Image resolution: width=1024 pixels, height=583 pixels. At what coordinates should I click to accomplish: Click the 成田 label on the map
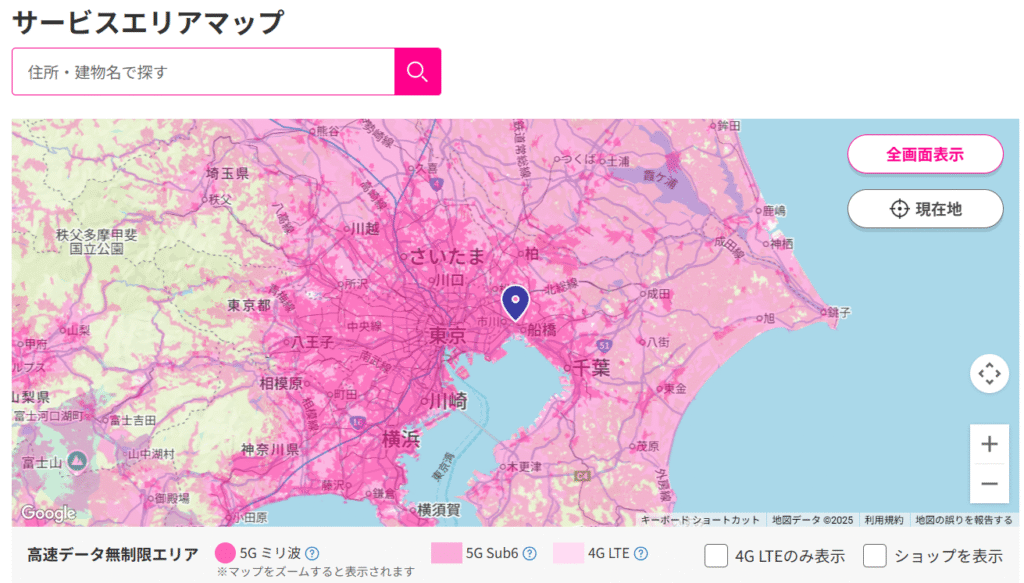[x=658, y=294]
